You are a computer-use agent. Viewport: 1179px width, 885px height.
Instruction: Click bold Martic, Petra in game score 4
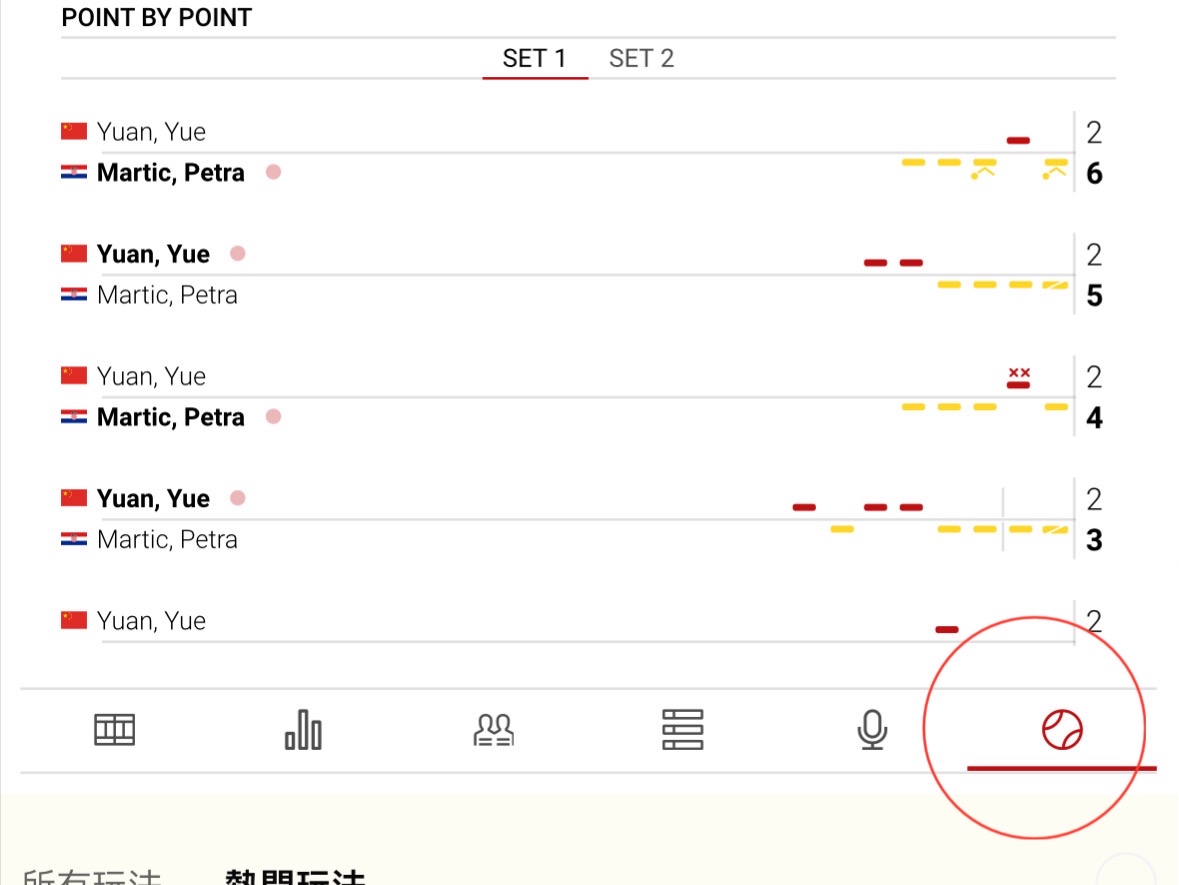pos(171,417)
